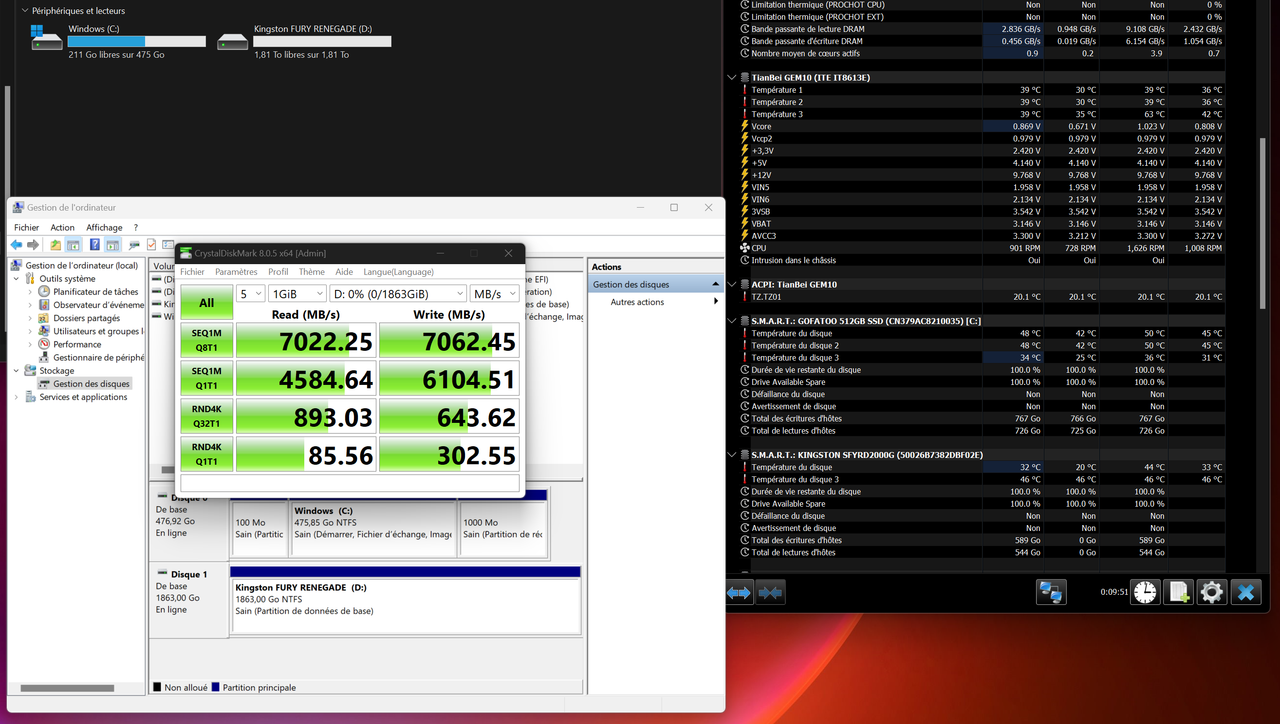Open HWiNFO settings gear icon
The width and height of the screenshot is (1280, 724).
1212,592
